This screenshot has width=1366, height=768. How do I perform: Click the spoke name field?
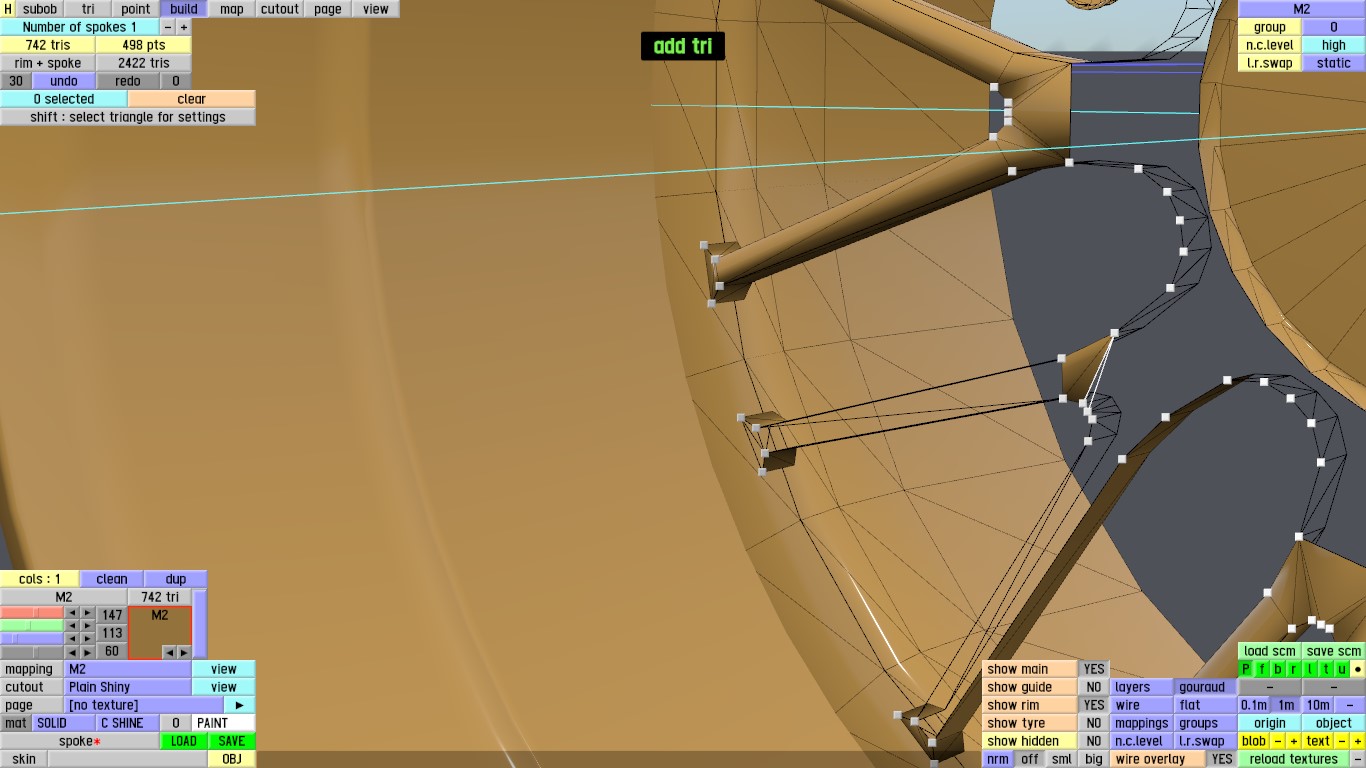(x=80, y=741)
